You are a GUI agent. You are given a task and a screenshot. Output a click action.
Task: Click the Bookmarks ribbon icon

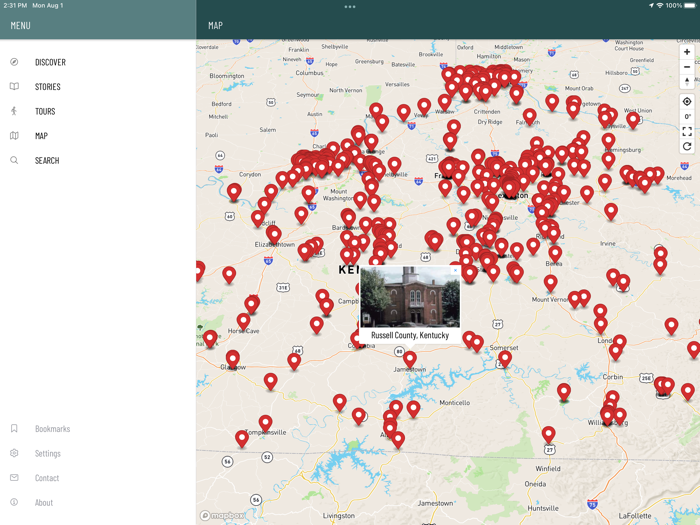[14, 429]
